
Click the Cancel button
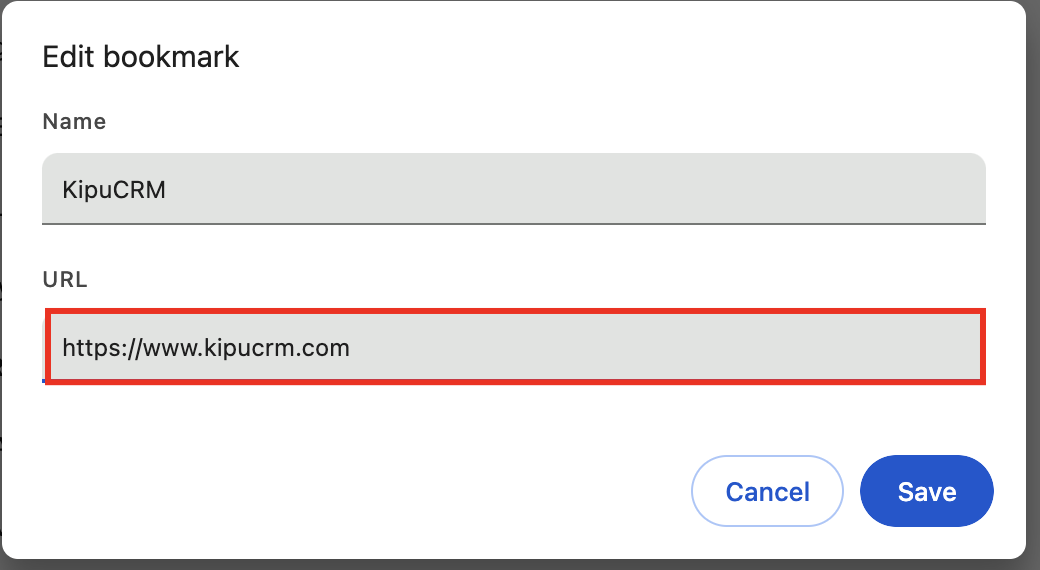pos(767,491)
